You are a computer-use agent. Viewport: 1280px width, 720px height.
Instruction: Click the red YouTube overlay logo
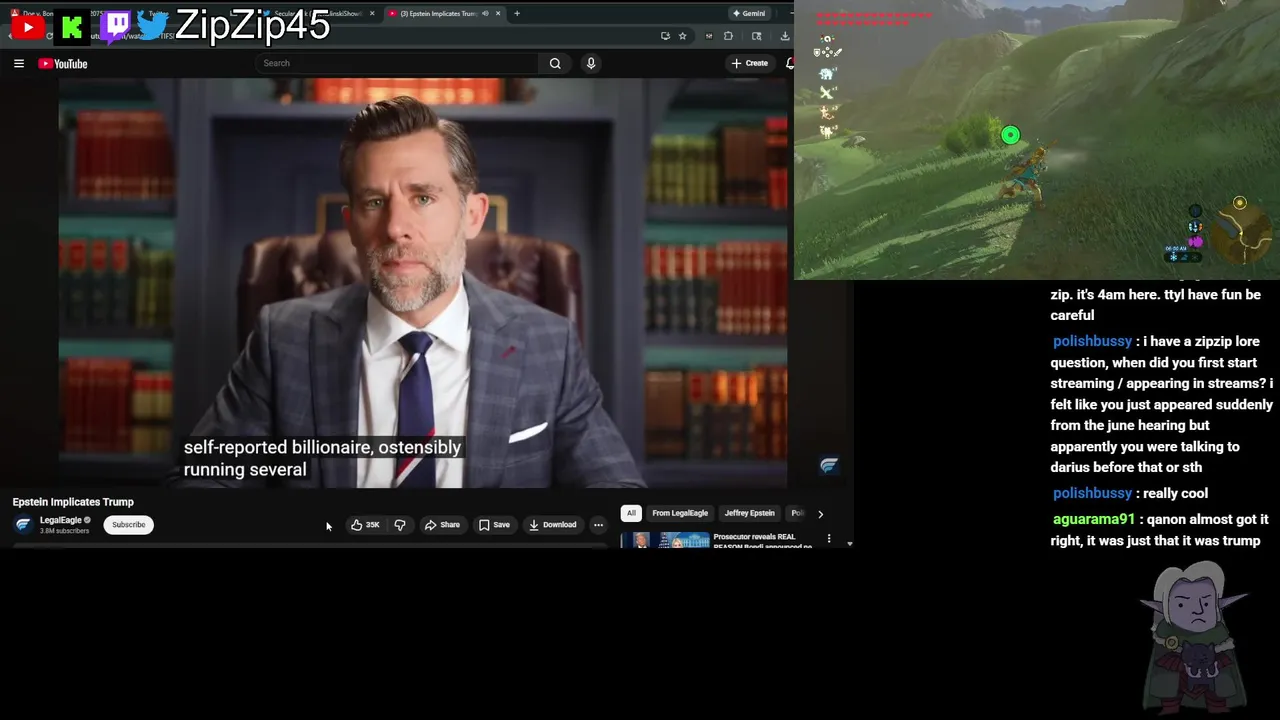point(27,27)
